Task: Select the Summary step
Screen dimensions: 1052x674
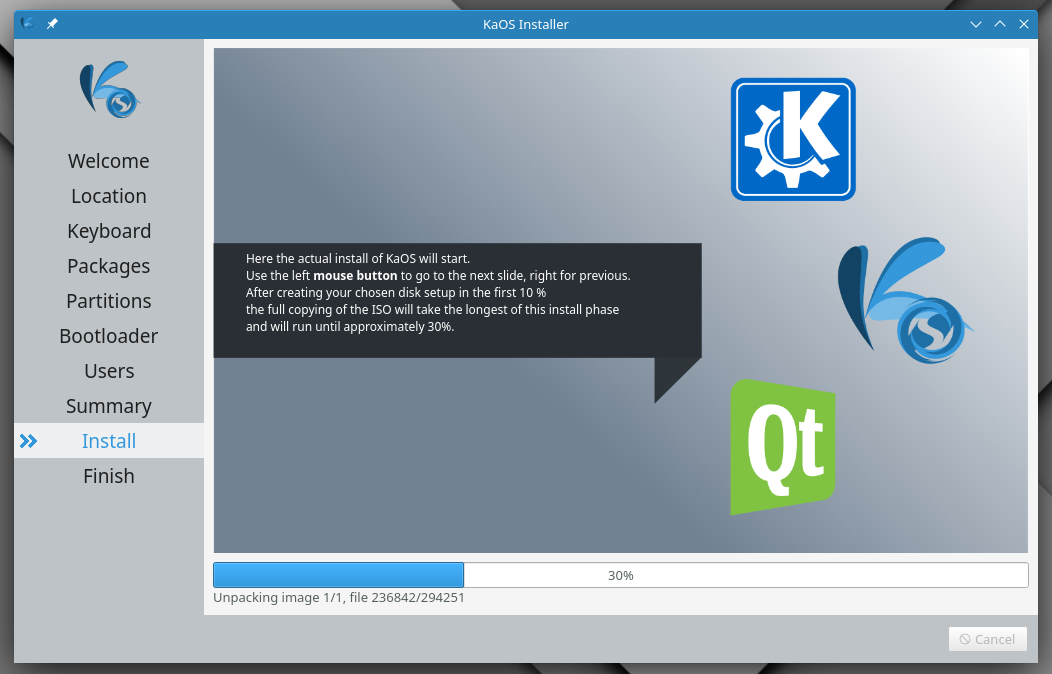Action: coord(109,406)
